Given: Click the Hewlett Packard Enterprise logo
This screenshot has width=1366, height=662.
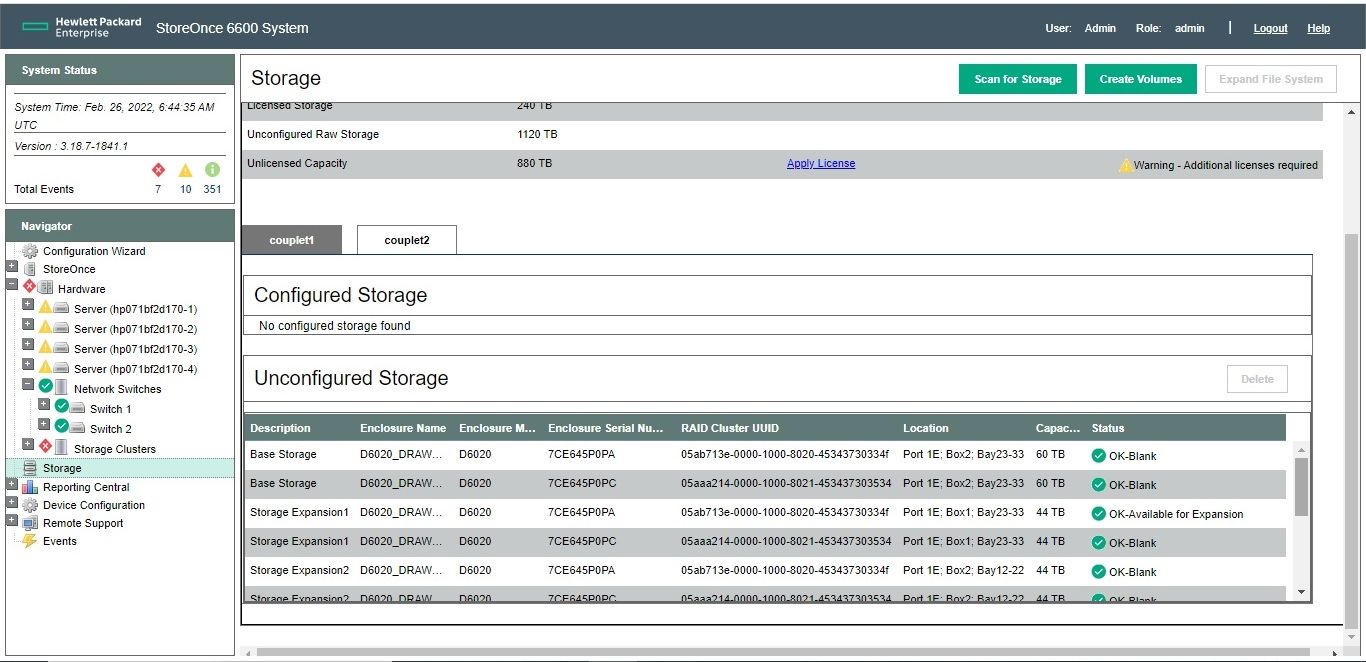Looking at the screenshot, I should click(x=82, y=27).
